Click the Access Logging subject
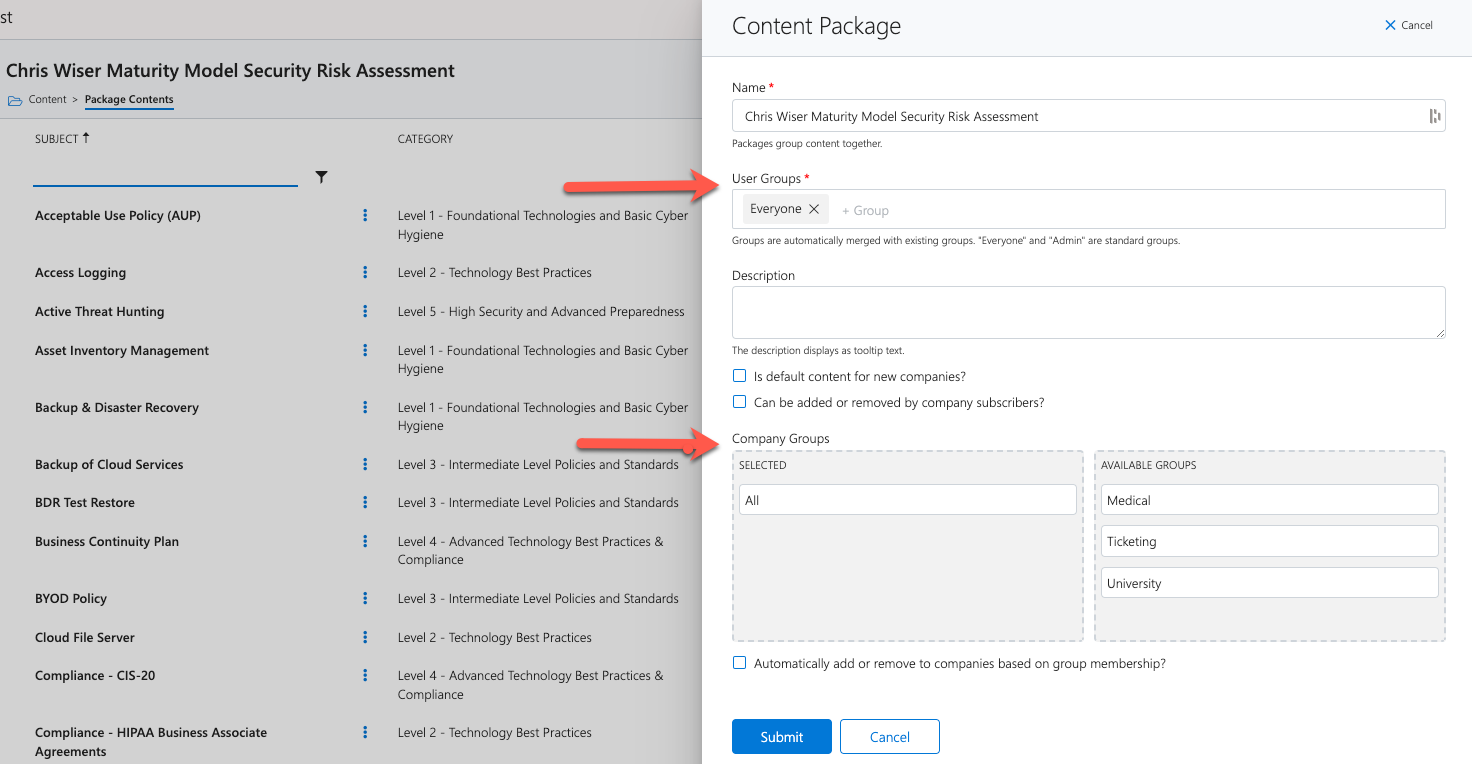 pyautogui.click(x=80, y=272)
